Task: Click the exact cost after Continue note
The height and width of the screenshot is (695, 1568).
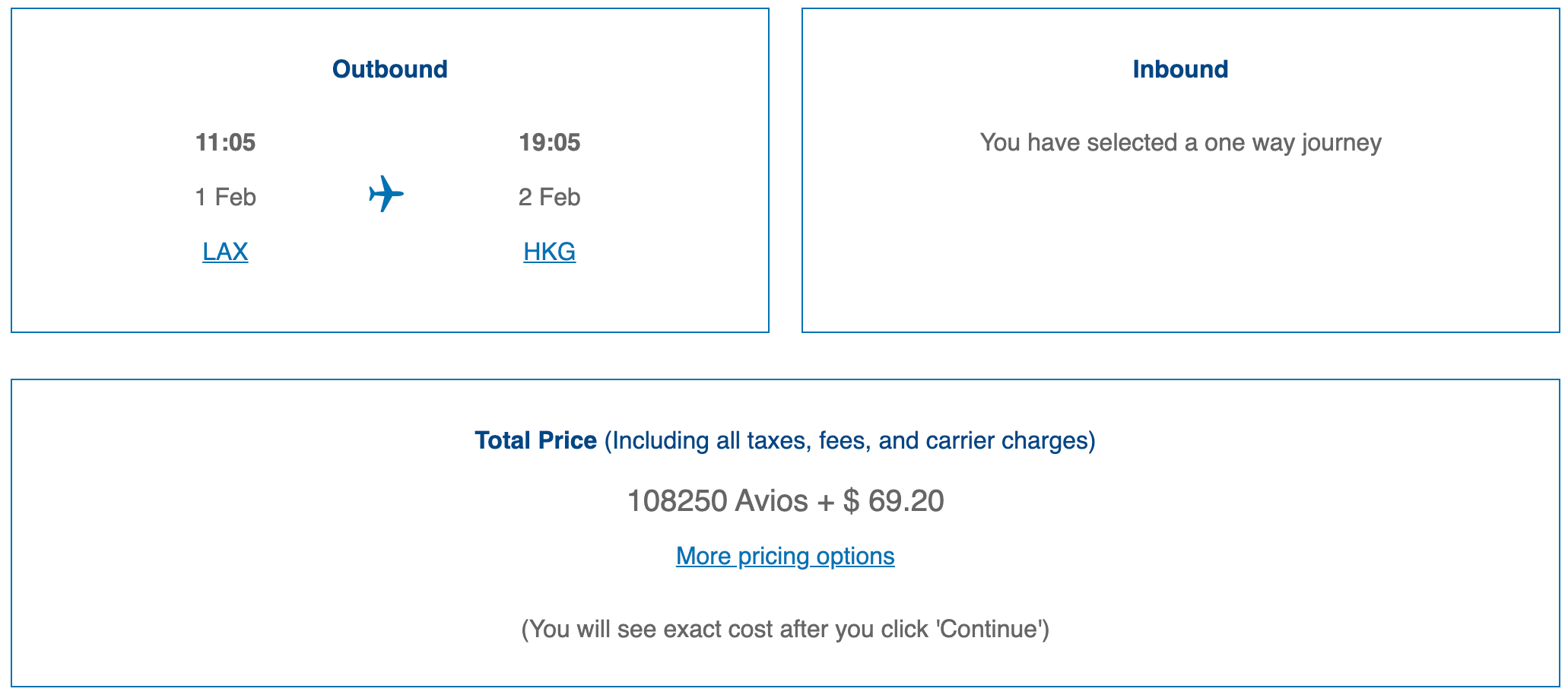Action: pos(785,629)
